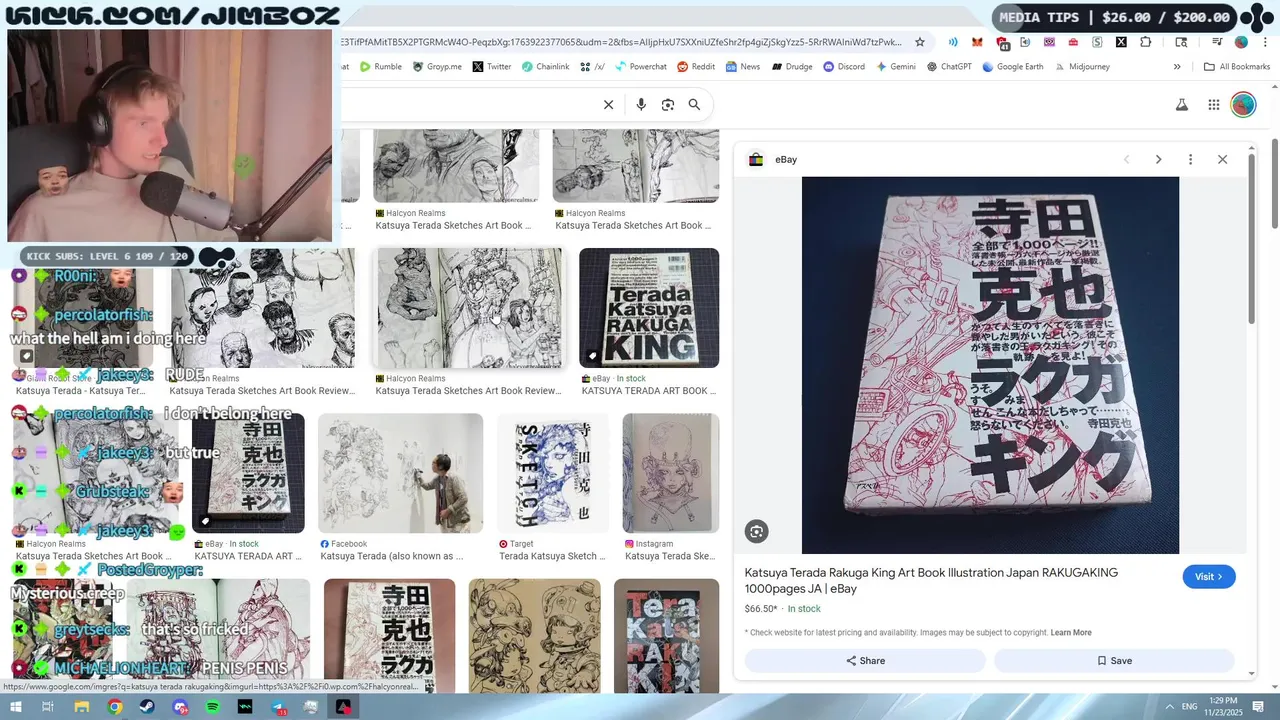This screenshot has width=1280, height=720.
Task: Start voice search with the microphone icon
Action: [641, 105]
